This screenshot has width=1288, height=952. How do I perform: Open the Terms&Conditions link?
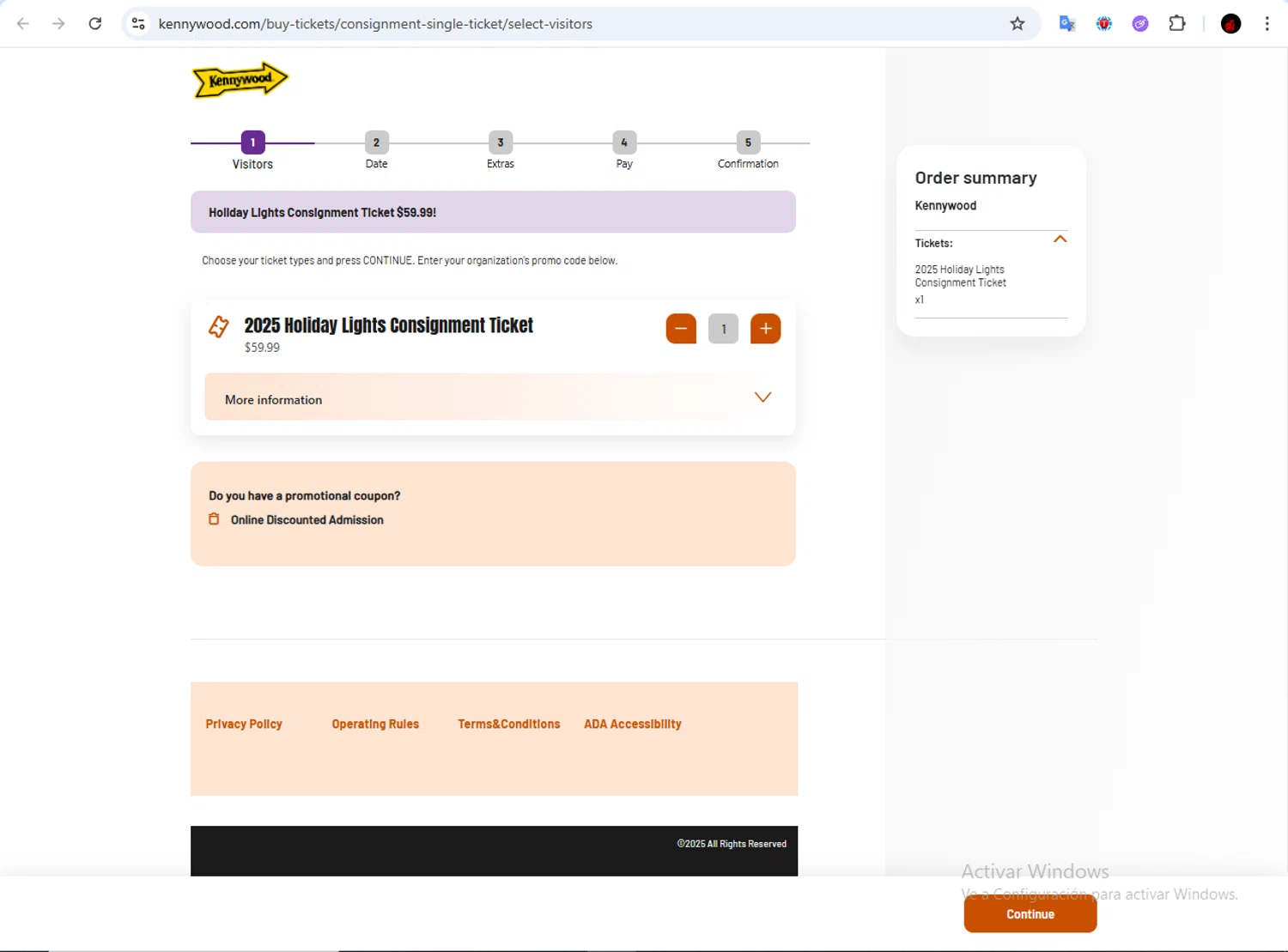point(509,725)
